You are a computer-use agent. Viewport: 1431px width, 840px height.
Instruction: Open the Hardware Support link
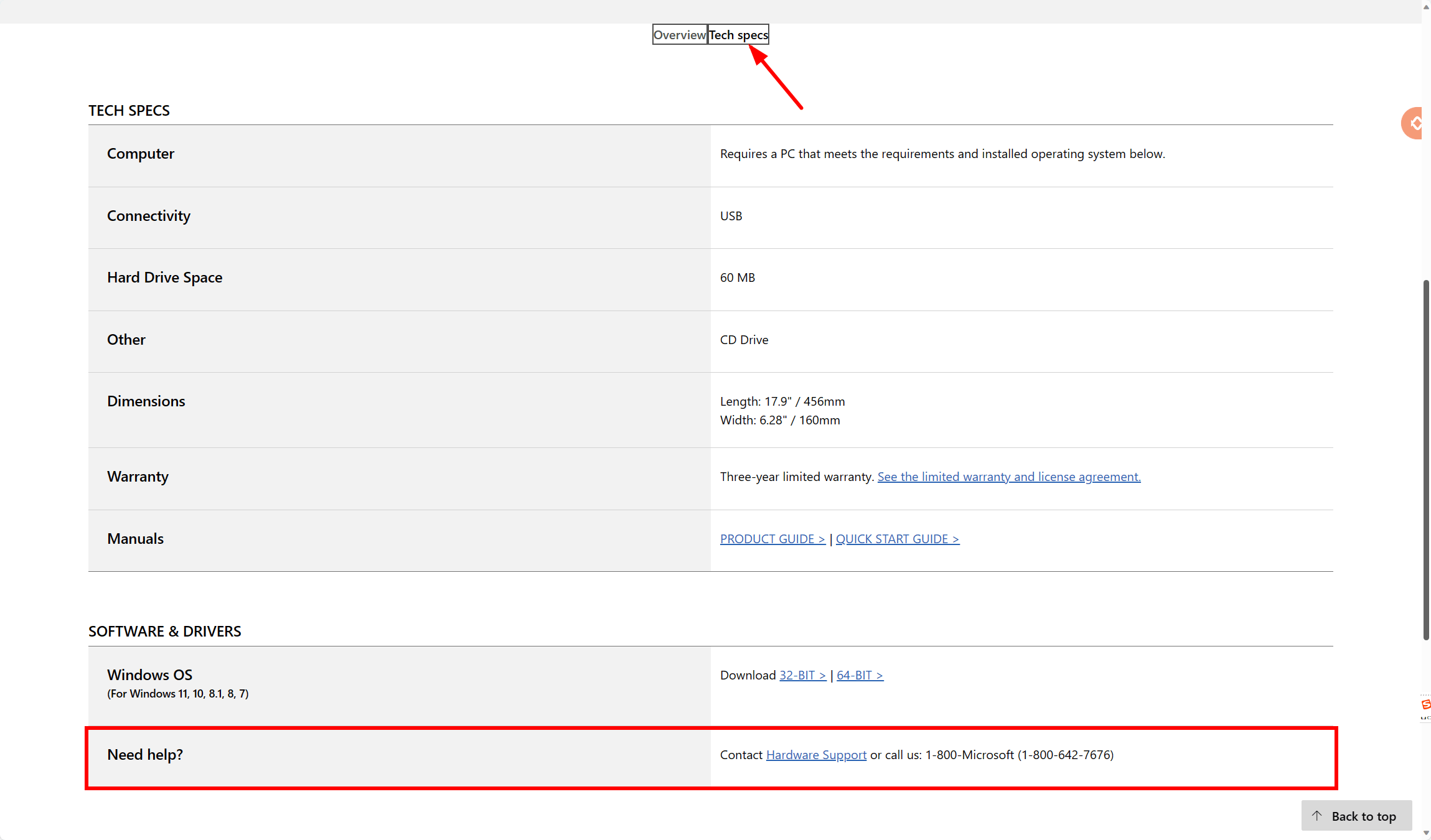coord(816,755)
